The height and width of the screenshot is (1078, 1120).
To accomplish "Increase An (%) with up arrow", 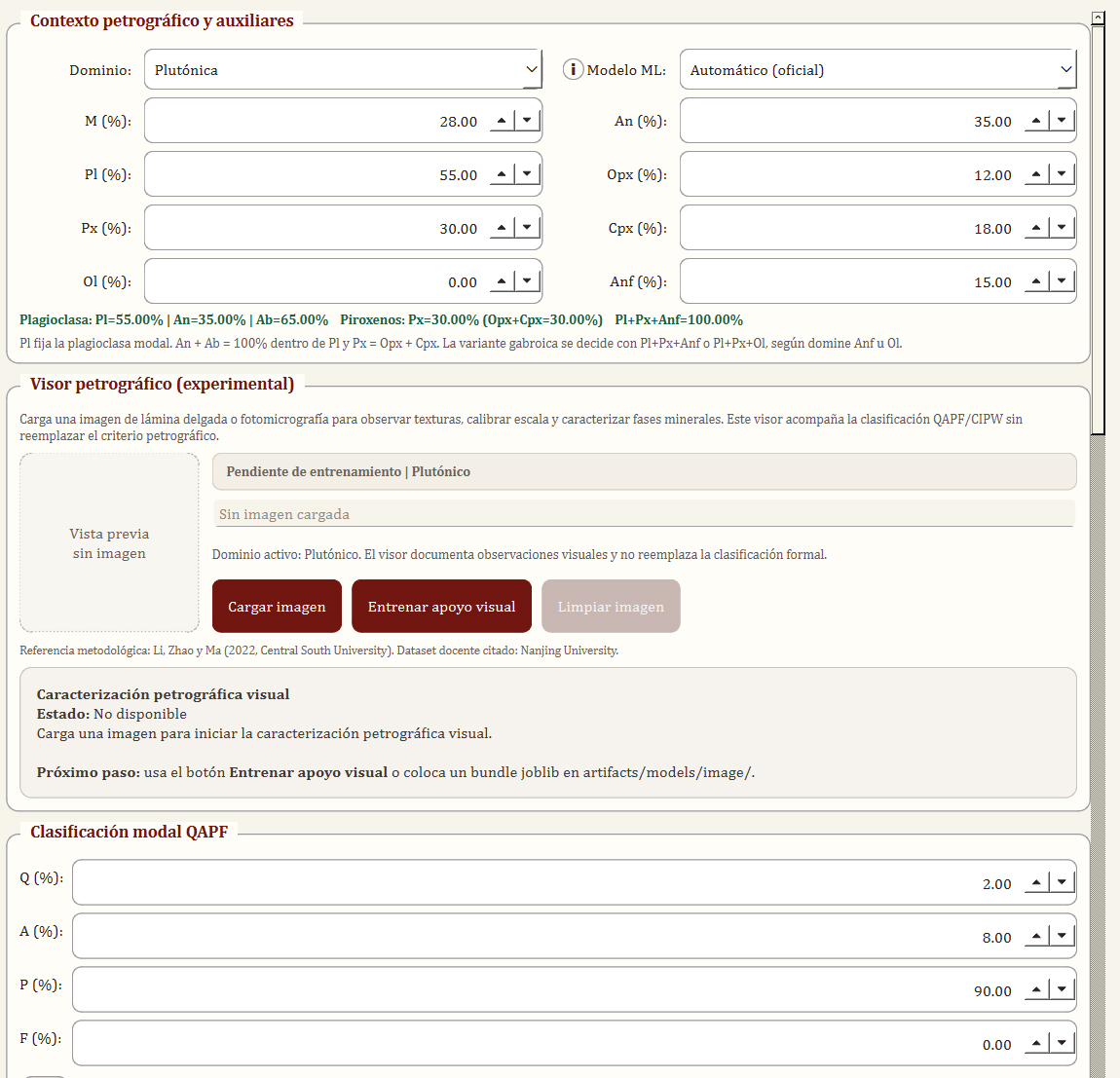I will coord(1036,121).
